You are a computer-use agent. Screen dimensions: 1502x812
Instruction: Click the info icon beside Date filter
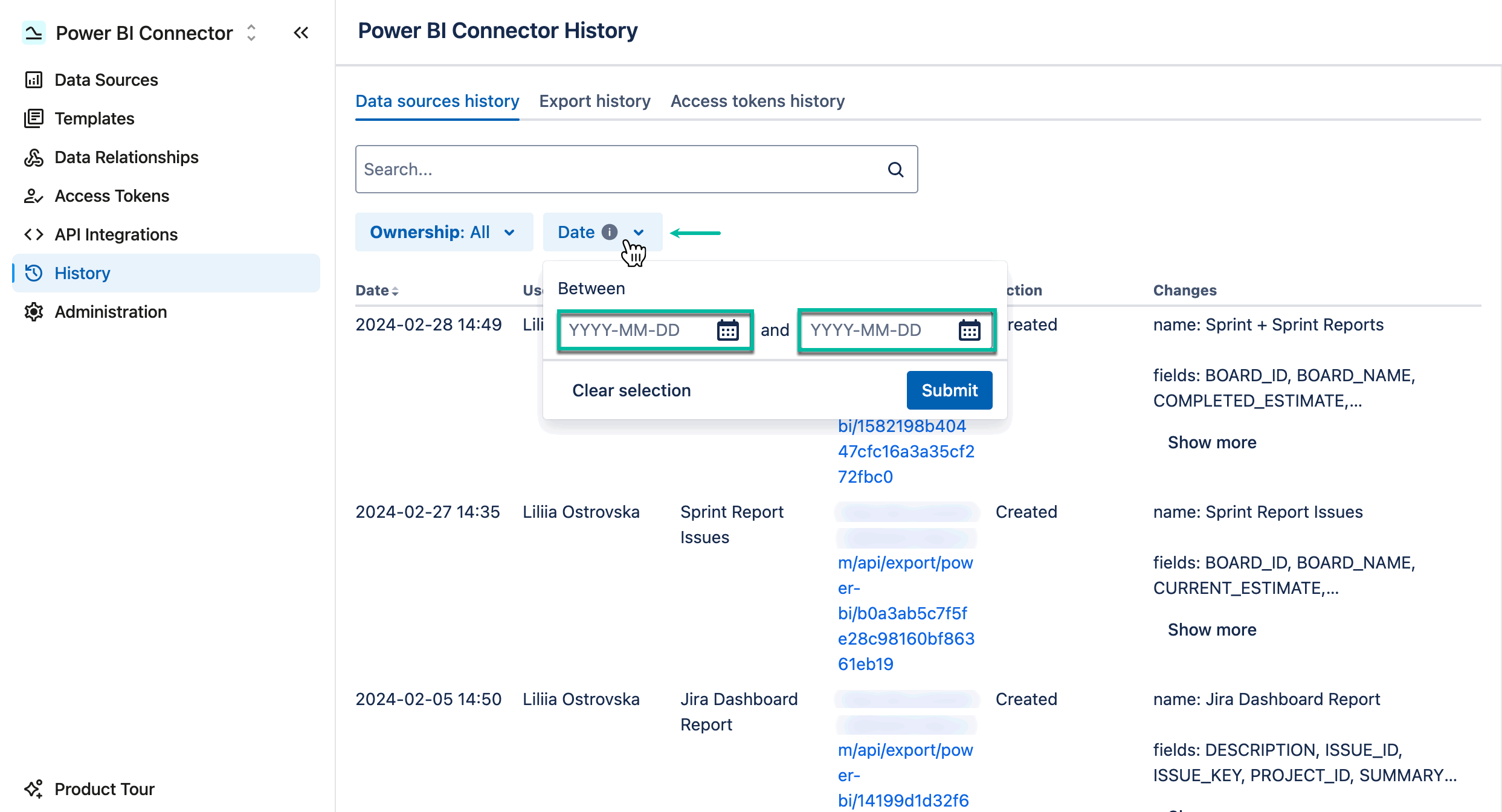609,232
